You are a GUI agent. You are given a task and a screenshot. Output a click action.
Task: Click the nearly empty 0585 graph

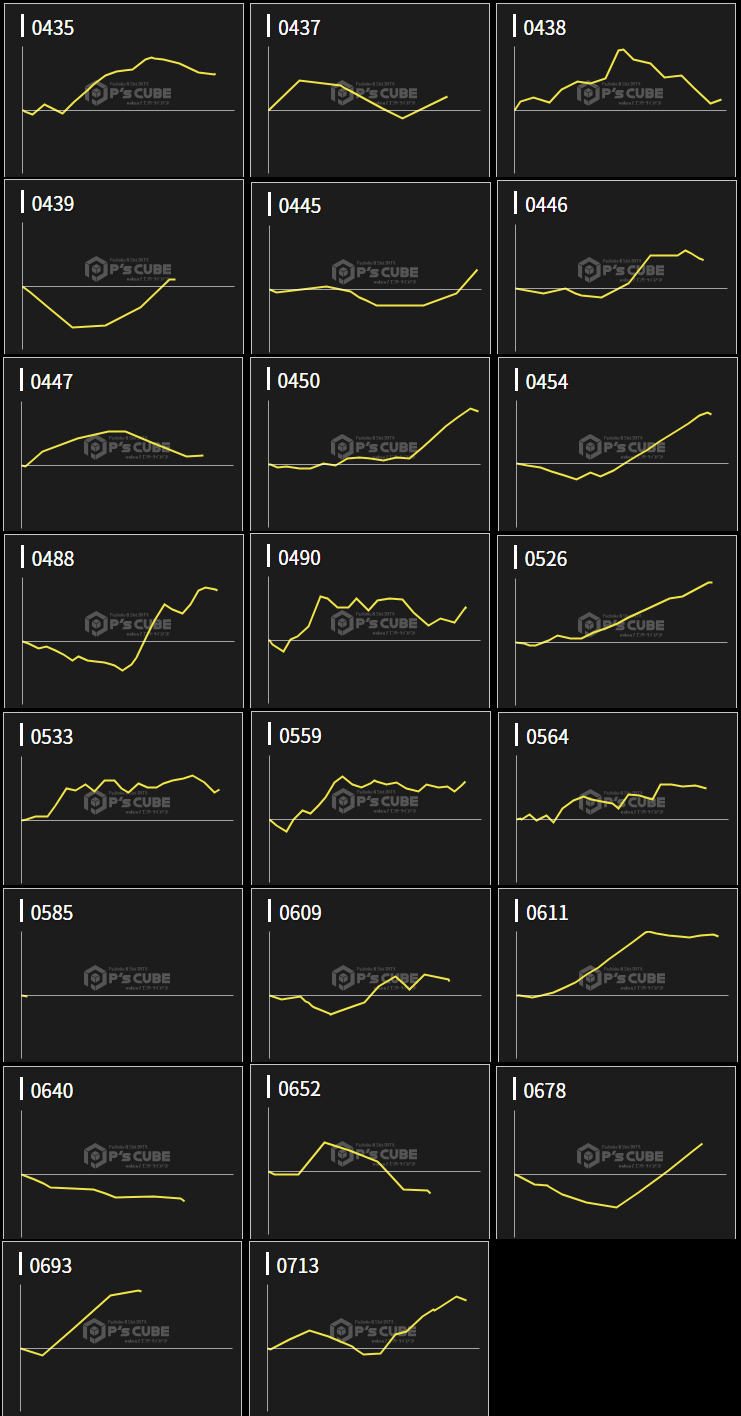click(124, 975)
